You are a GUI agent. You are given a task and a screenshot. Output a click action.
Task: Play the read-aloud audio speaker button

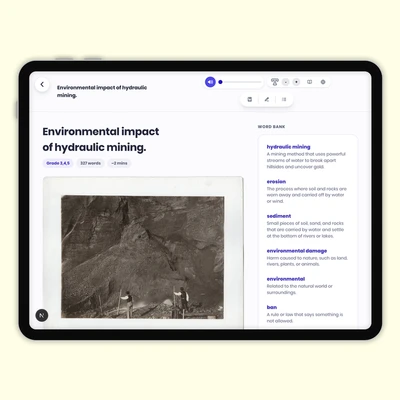click(x=210, y=82)
